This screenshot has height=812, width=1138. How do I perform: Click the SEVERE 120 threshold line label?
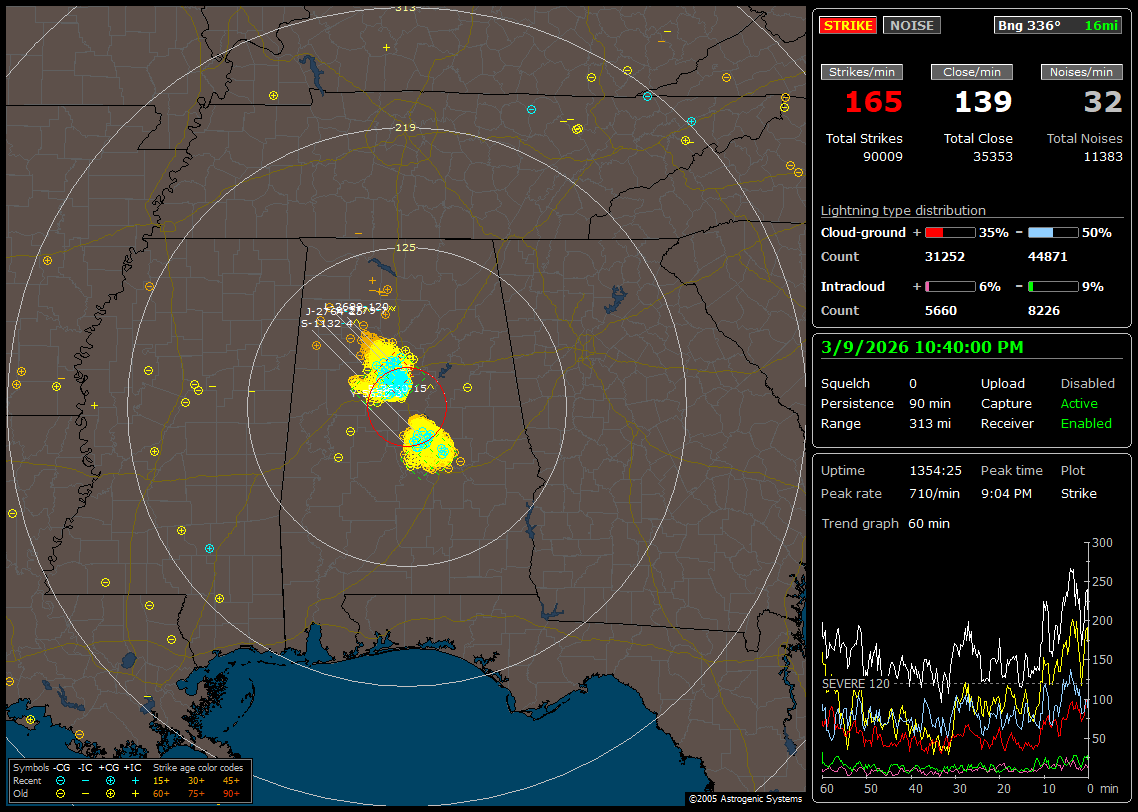(855, 683)
